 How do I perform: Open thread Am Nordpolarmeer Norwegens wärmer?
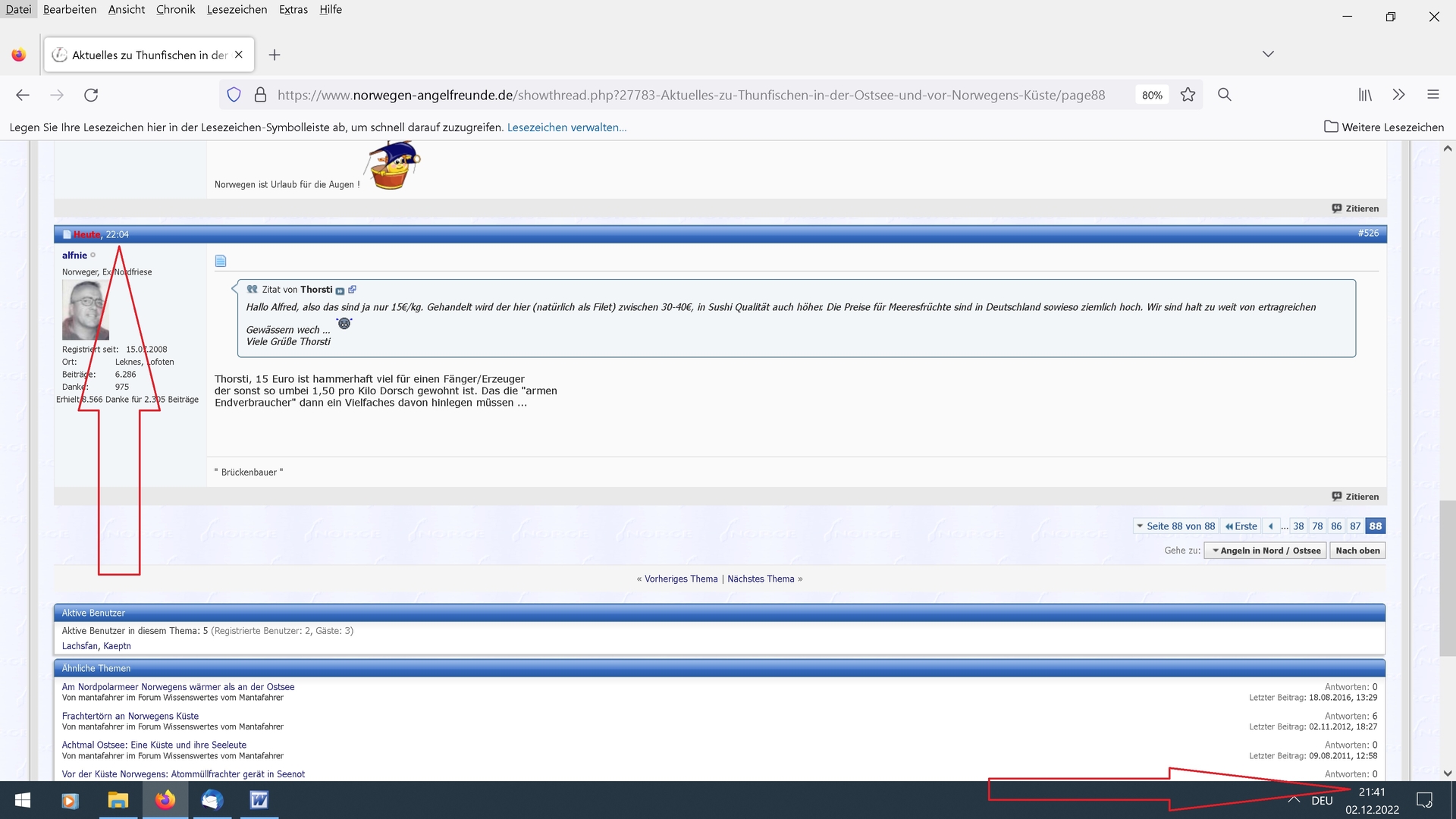[x=178, y=687]
